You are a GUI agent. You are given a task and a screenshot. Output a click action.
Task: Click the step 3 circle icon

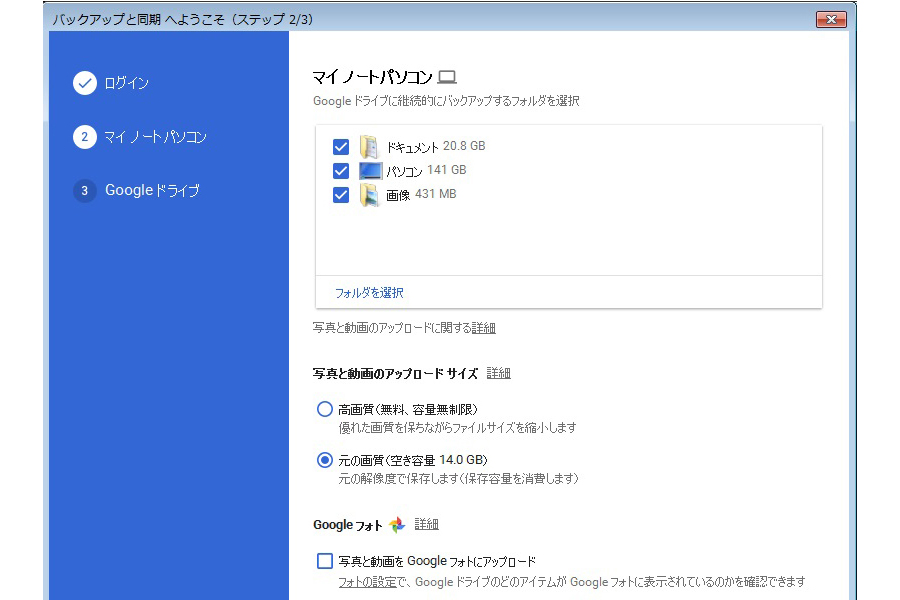coord(85,190)
